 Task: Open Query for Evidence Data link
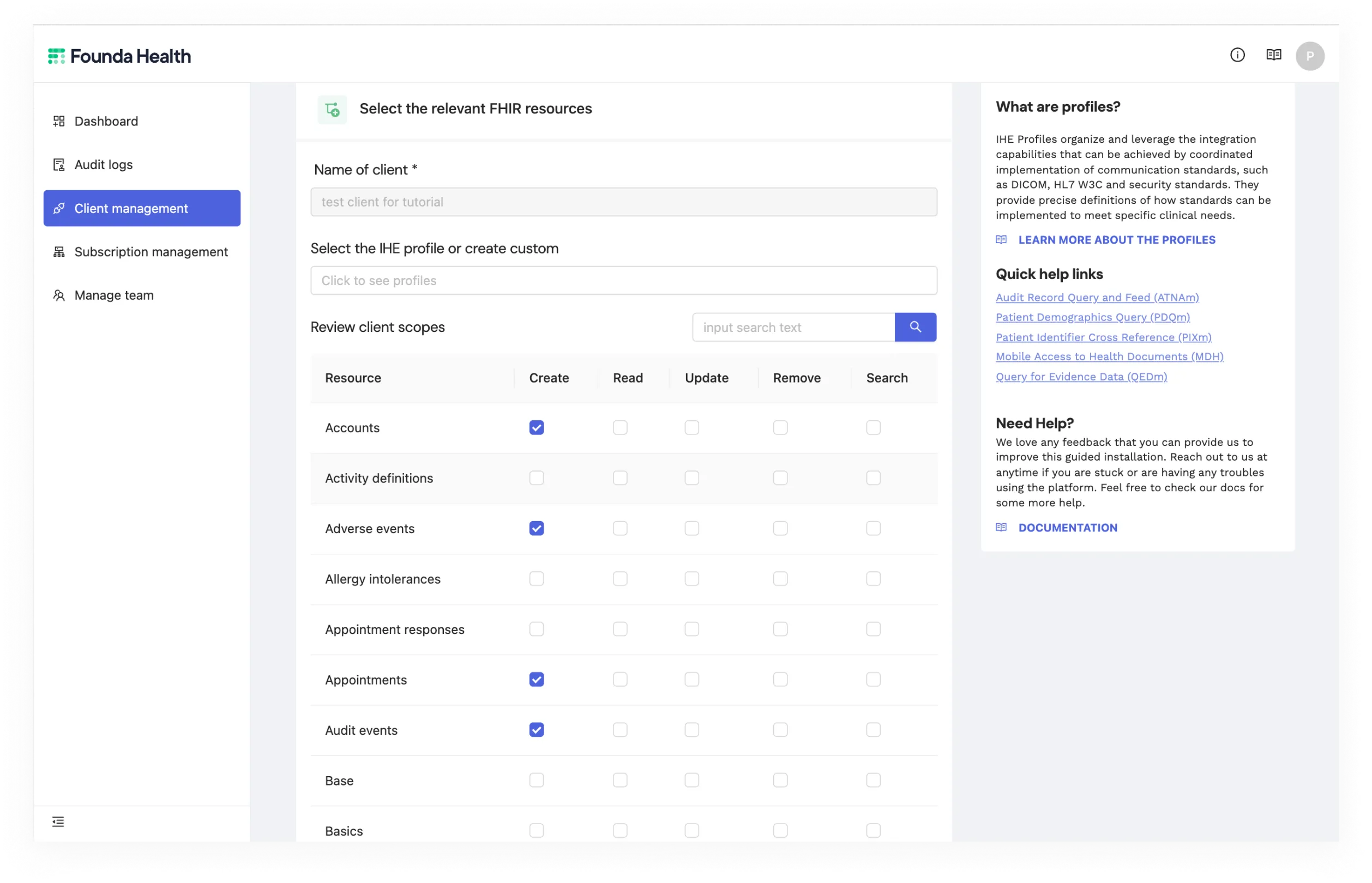(x=1081, y=377)
